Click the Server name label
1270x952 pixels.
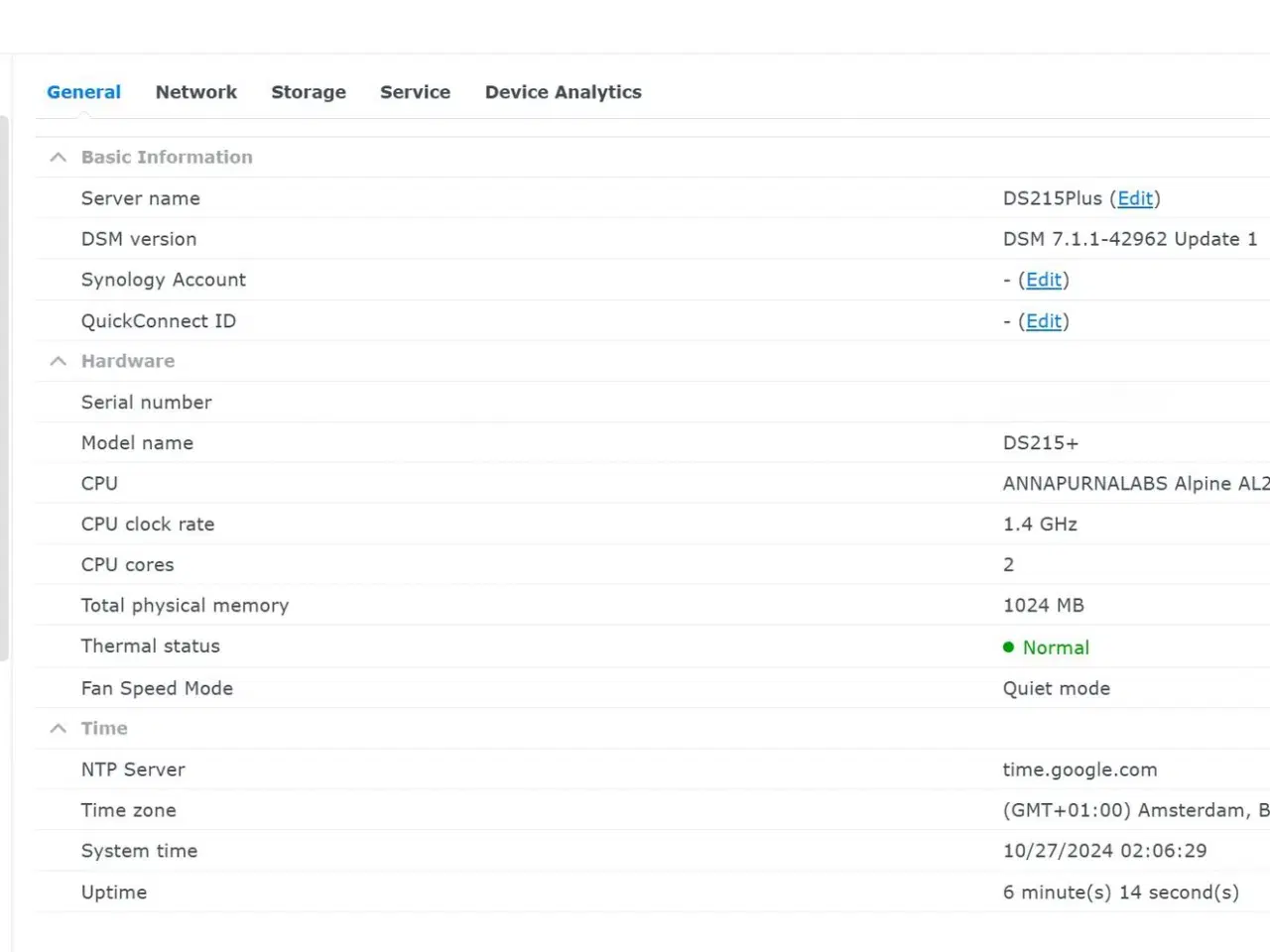141,198
